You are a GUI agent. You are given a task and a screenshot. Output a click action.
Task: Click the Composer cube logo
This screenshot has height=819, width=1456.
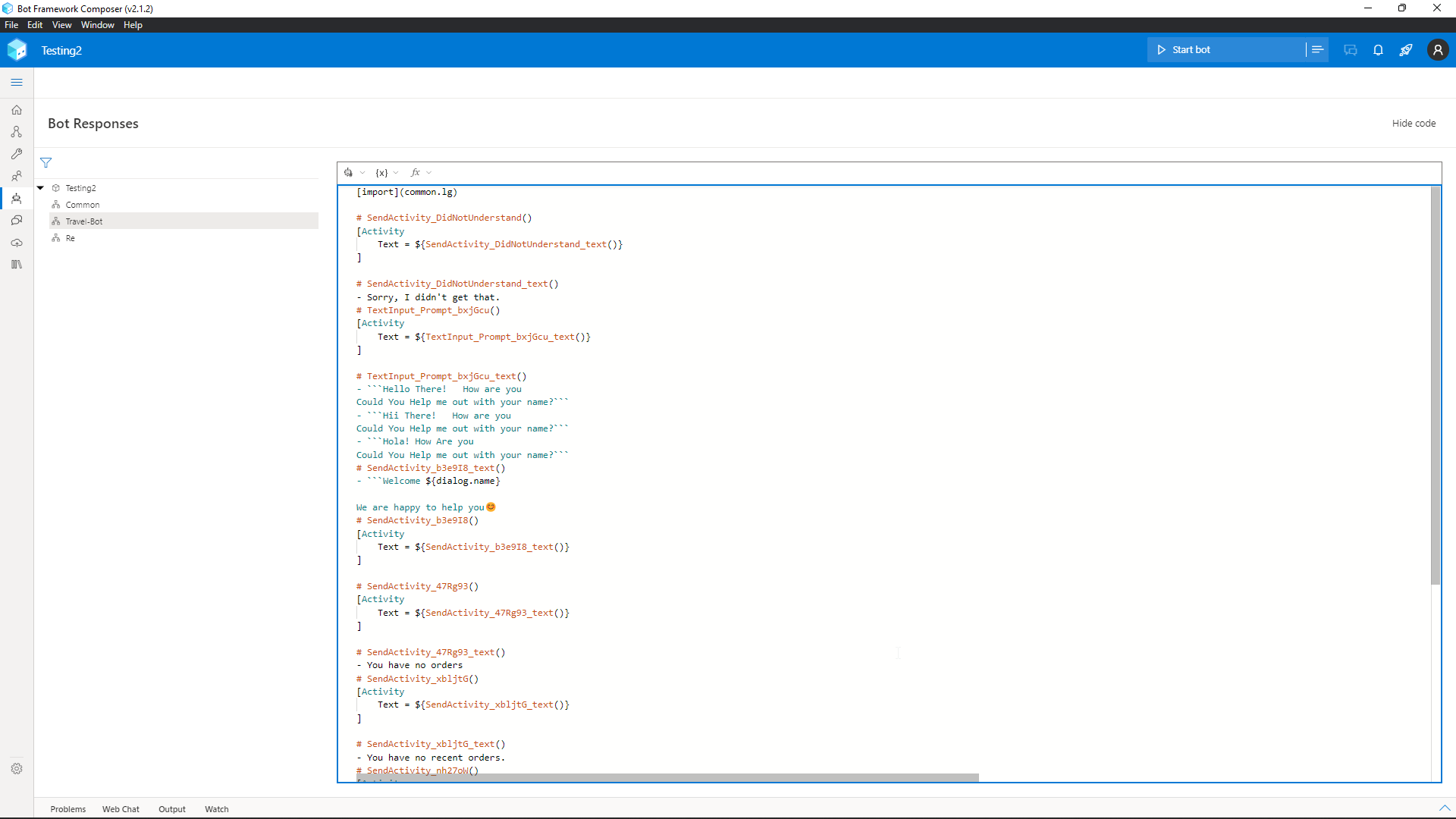(x=17, y=50)
